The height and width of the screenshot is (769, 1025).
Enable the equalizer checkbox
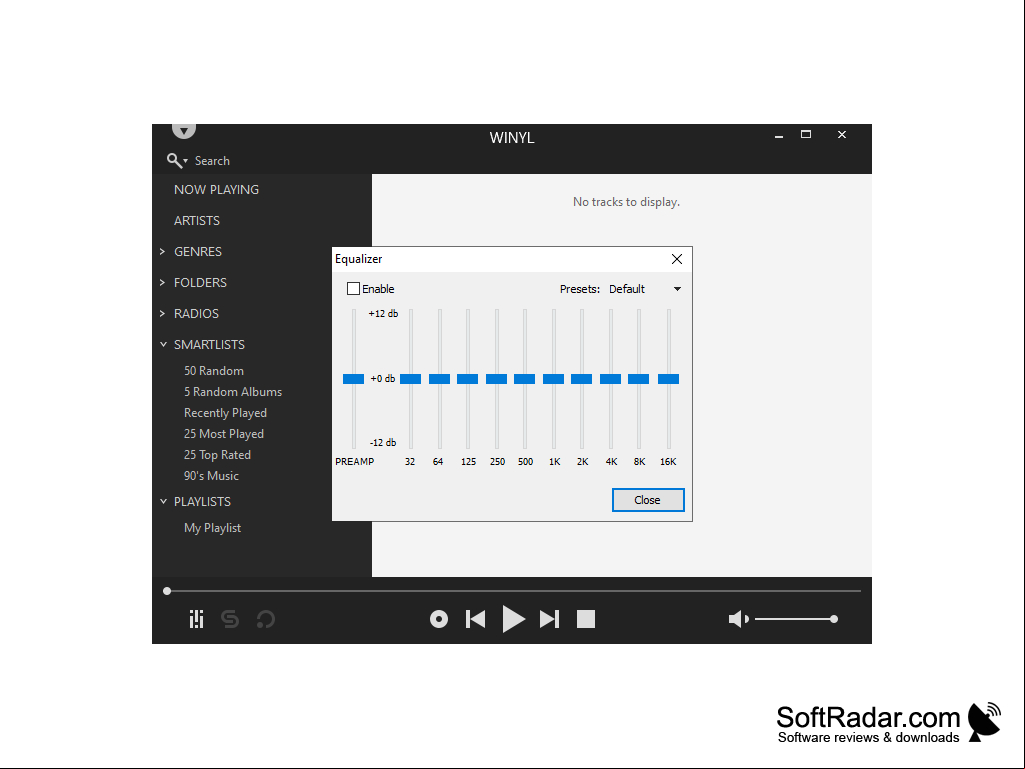354,288
